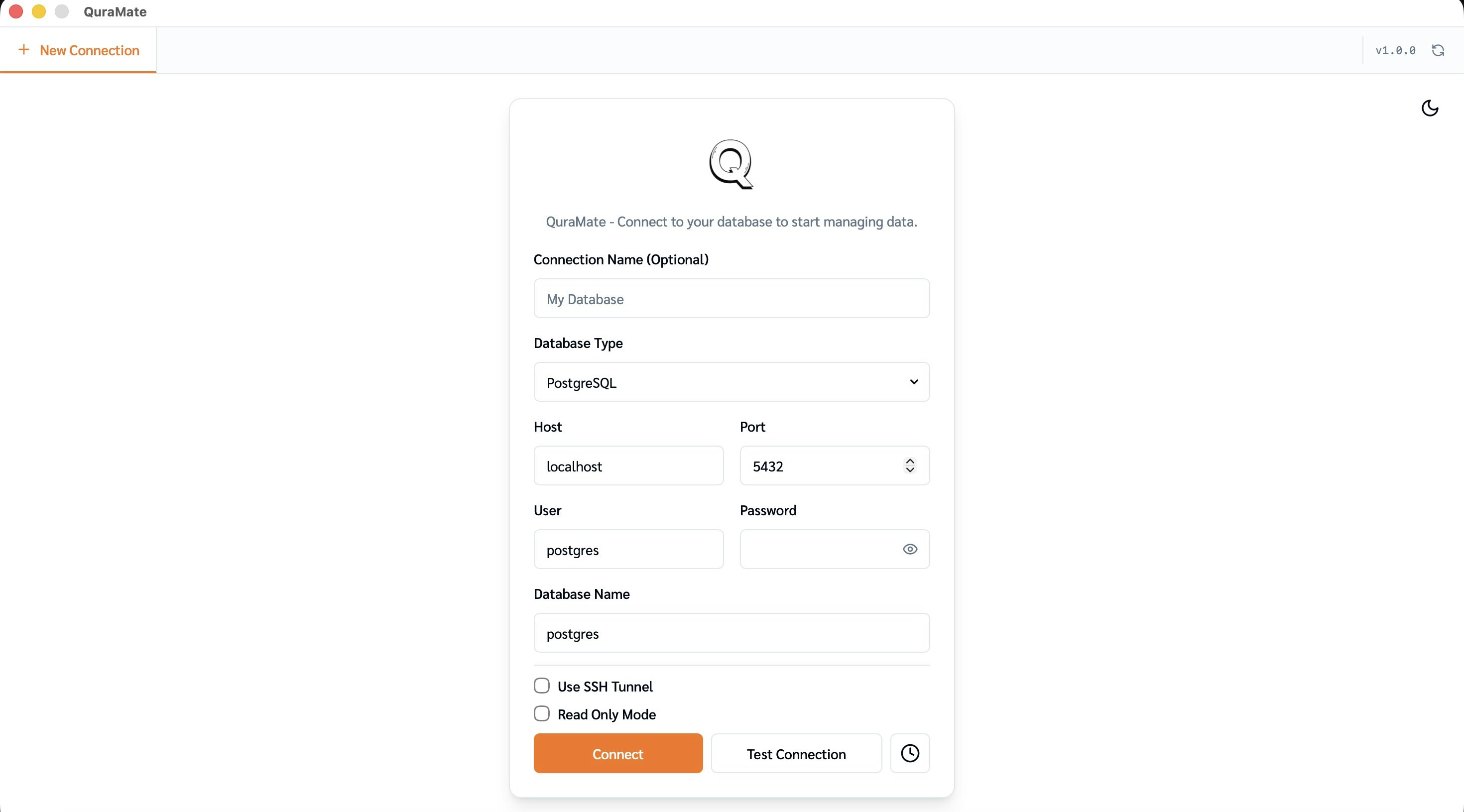The height and width of the screenshot is (812, 1464).
Task: Click the QuraMate logo above the form
Action: pyautogui.click(x=731, y=165)
